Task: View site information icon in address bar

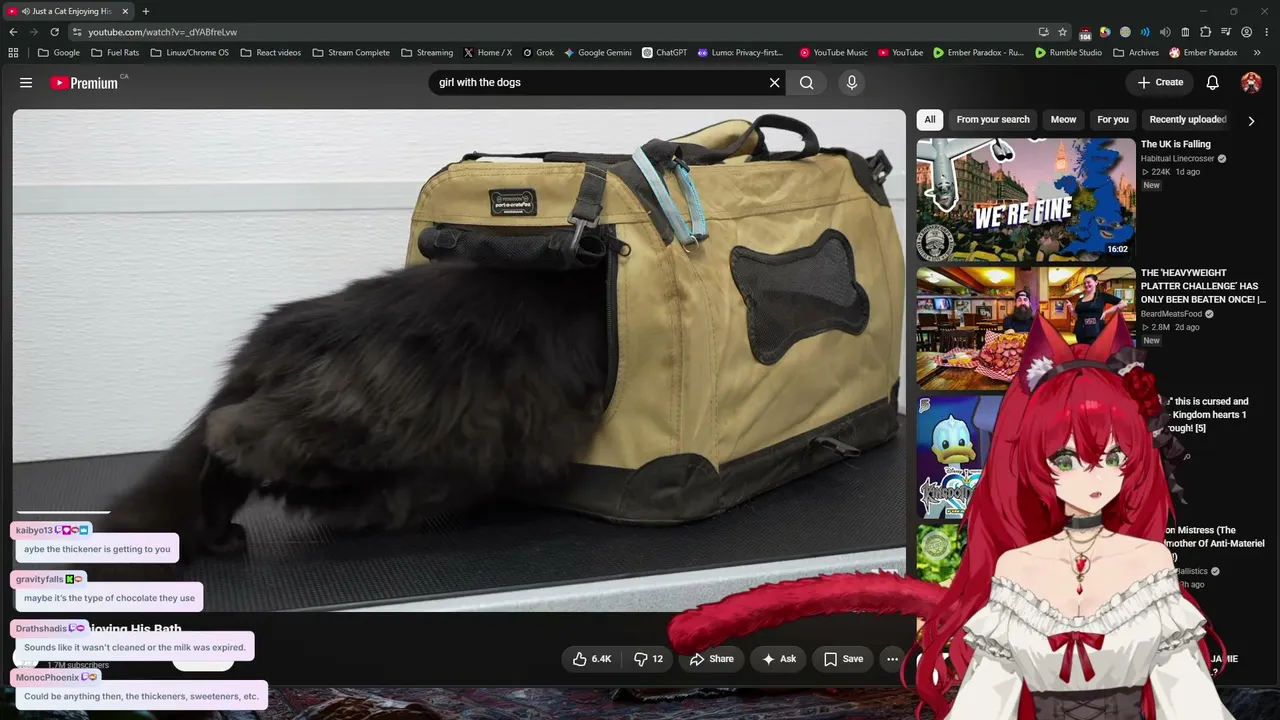Action: [x=77, y=32]
